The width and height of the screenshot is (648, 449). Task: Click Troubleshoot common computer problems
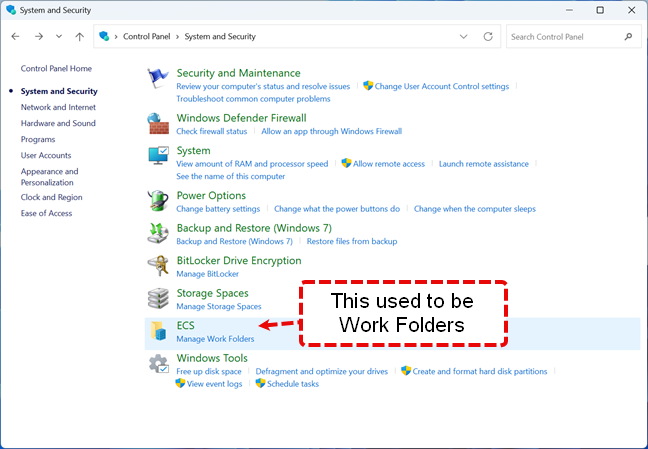tap(253, 99)
